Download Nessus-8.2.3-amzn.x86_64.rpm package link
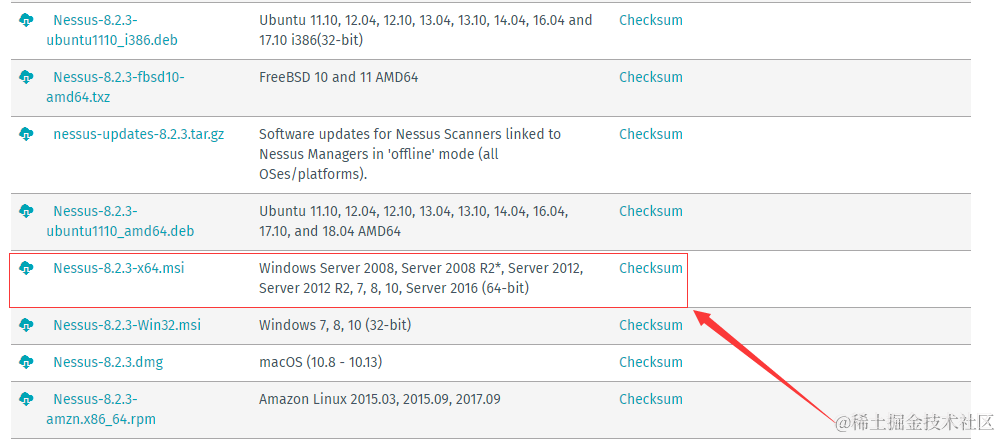 [x=101, y=409]
